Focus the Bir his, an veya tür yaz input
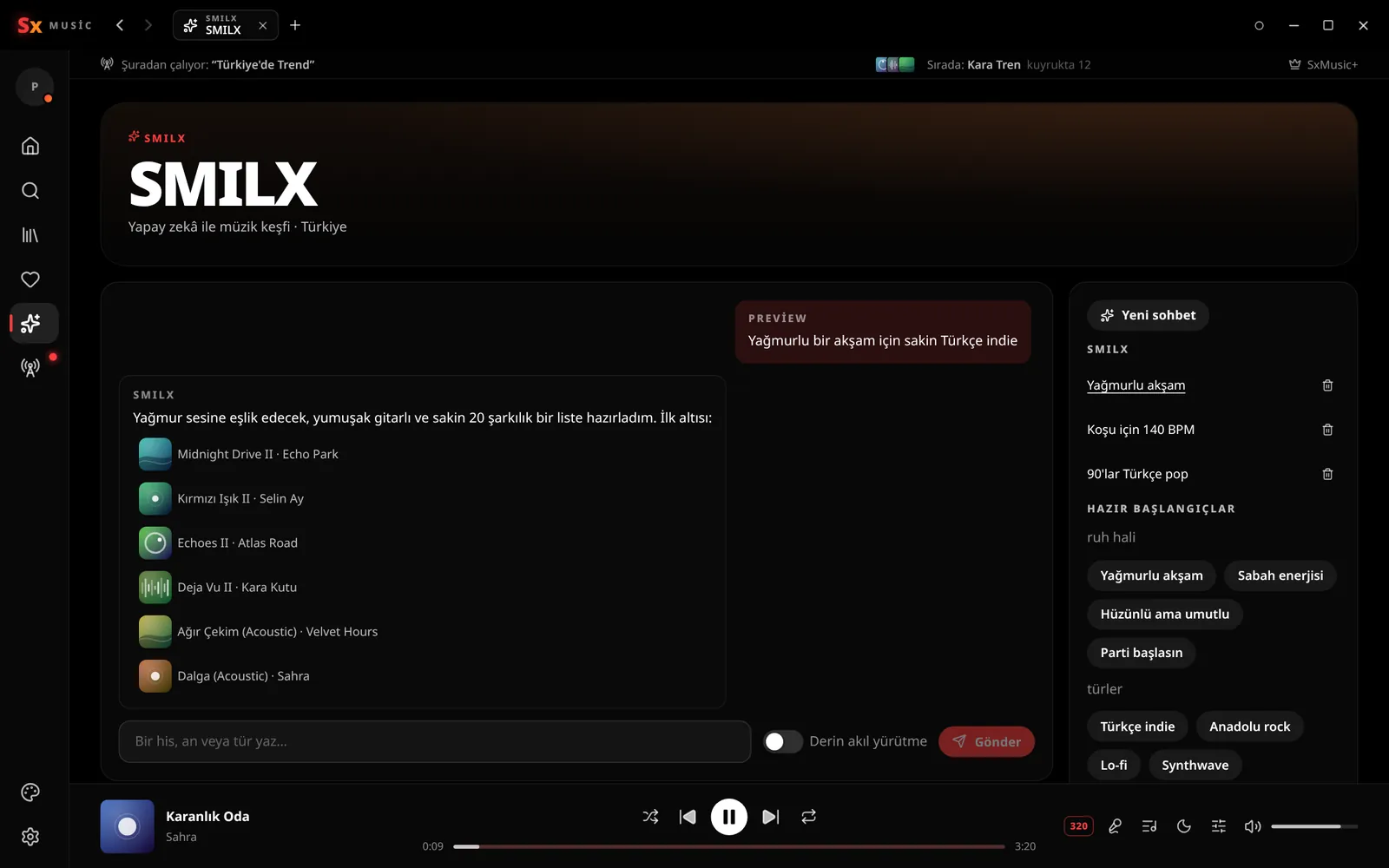 [x=435, y=741]
